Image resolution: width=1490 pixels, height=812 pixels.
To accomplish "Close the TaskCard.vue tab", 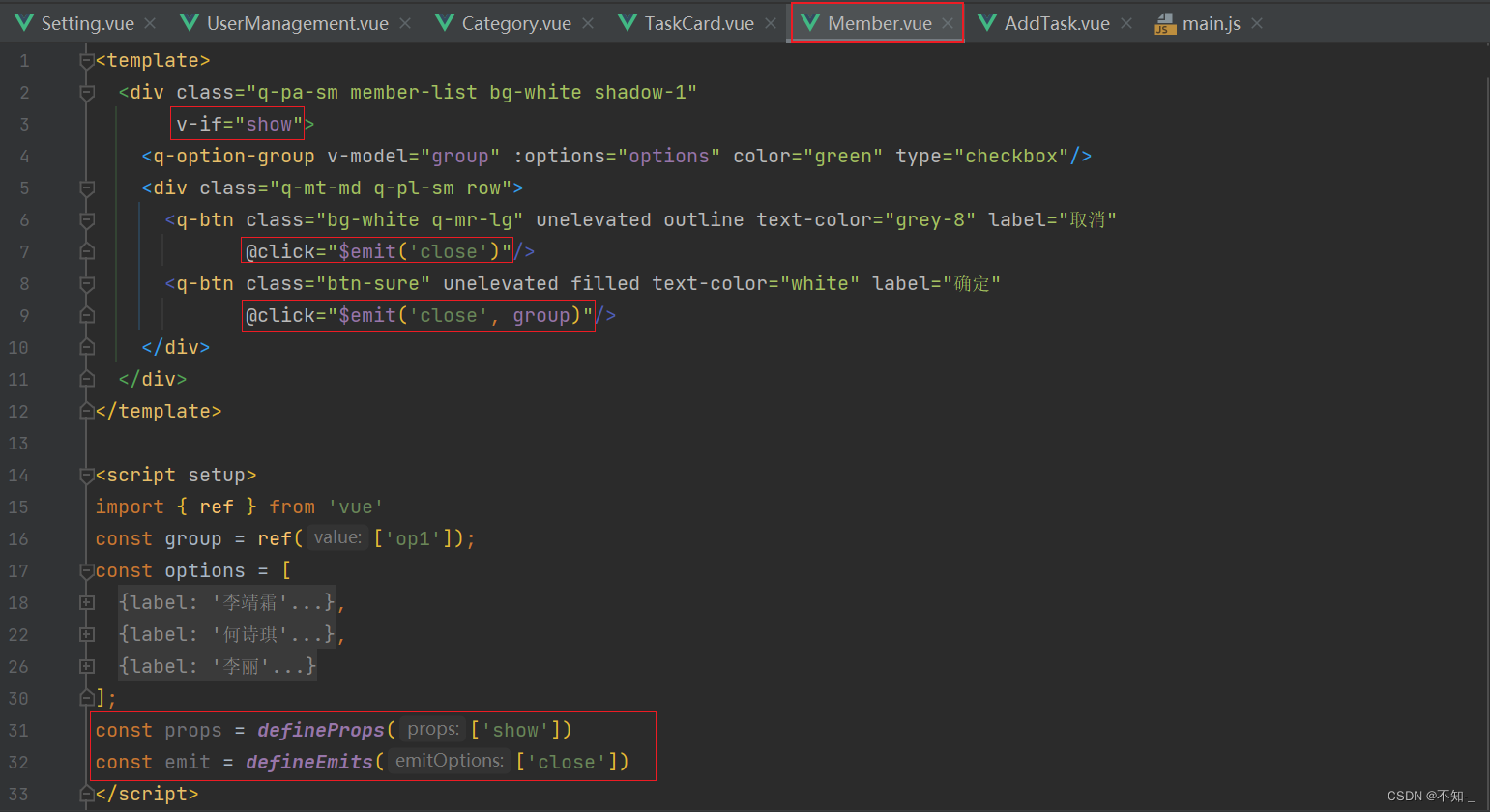I will click(771, 23).
